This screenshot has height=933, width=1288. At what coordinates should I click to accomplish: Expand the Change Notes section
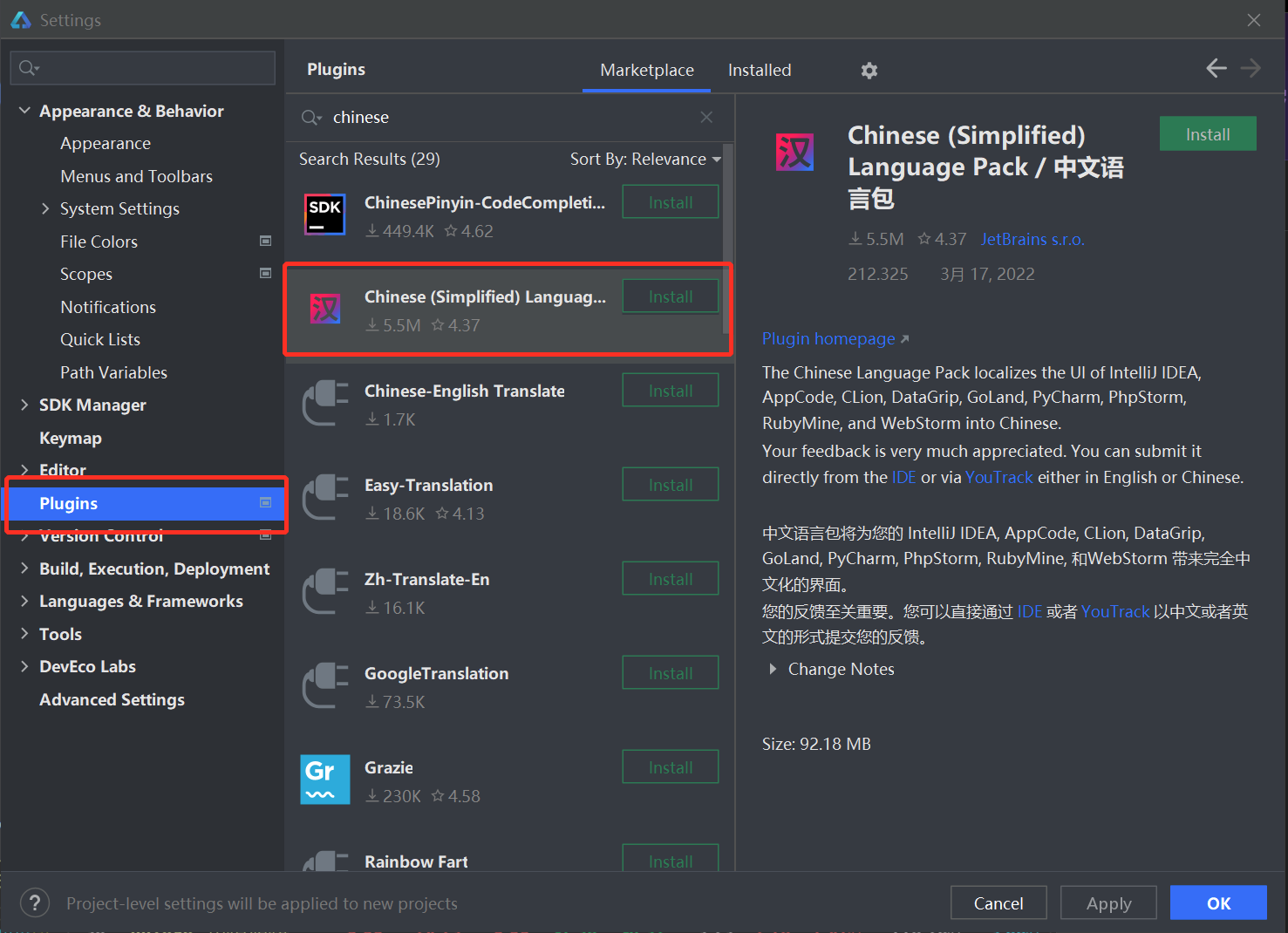pyautogui.click(x=773, y=669)
